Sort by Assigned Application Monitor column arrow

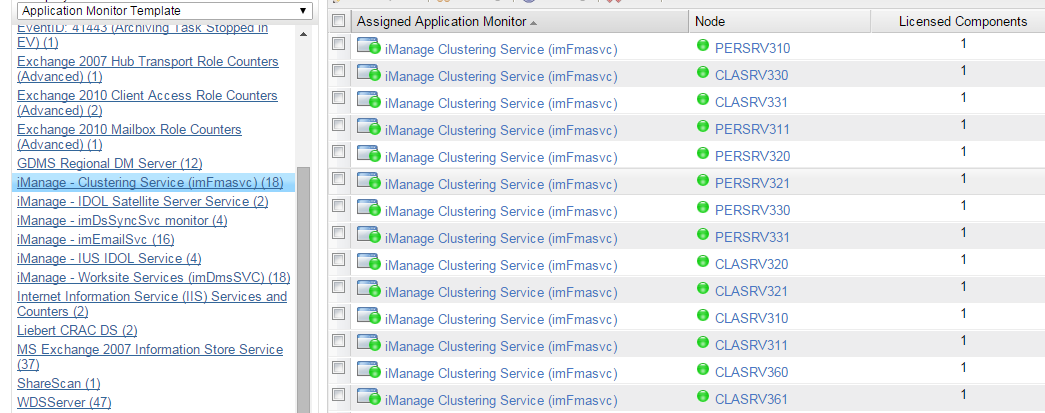point(533,23)
